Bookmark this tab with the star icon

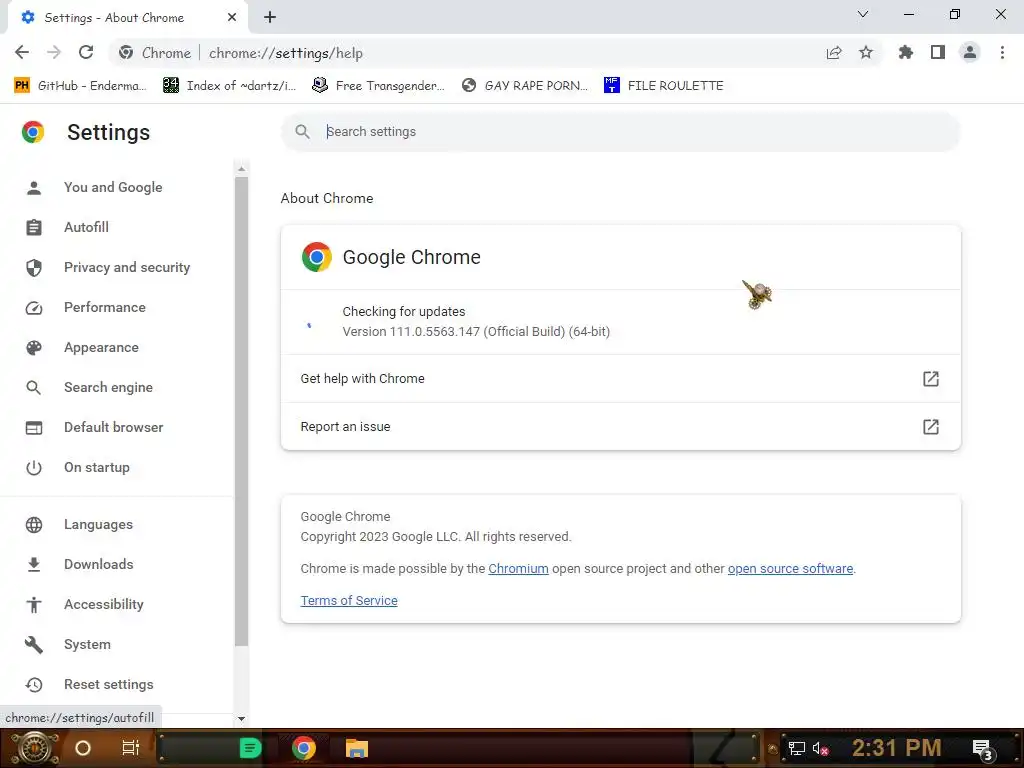pyautogui.click(x=866, y=52)
